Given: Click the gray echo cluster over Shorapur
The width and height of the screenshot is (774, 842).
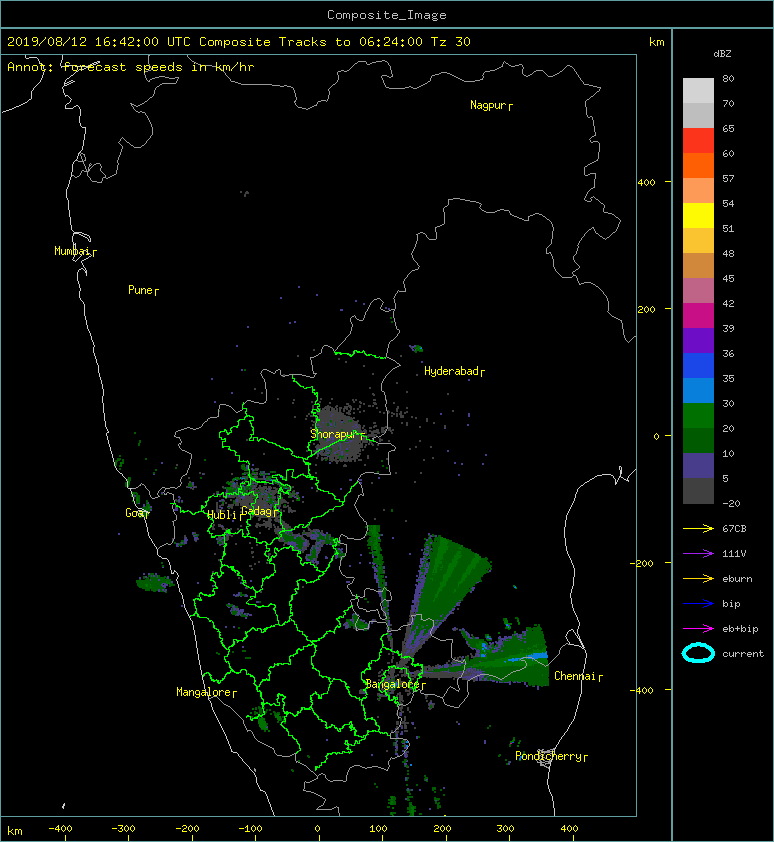Looking at the screenshot, I should 339,435.
